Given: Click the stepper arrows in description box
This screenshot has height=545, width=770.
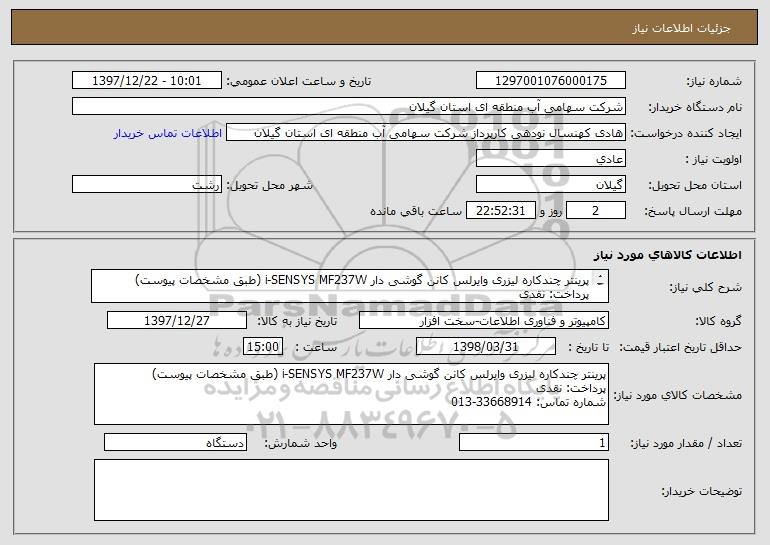Looking at the screenshot, I should coord(601,280).
